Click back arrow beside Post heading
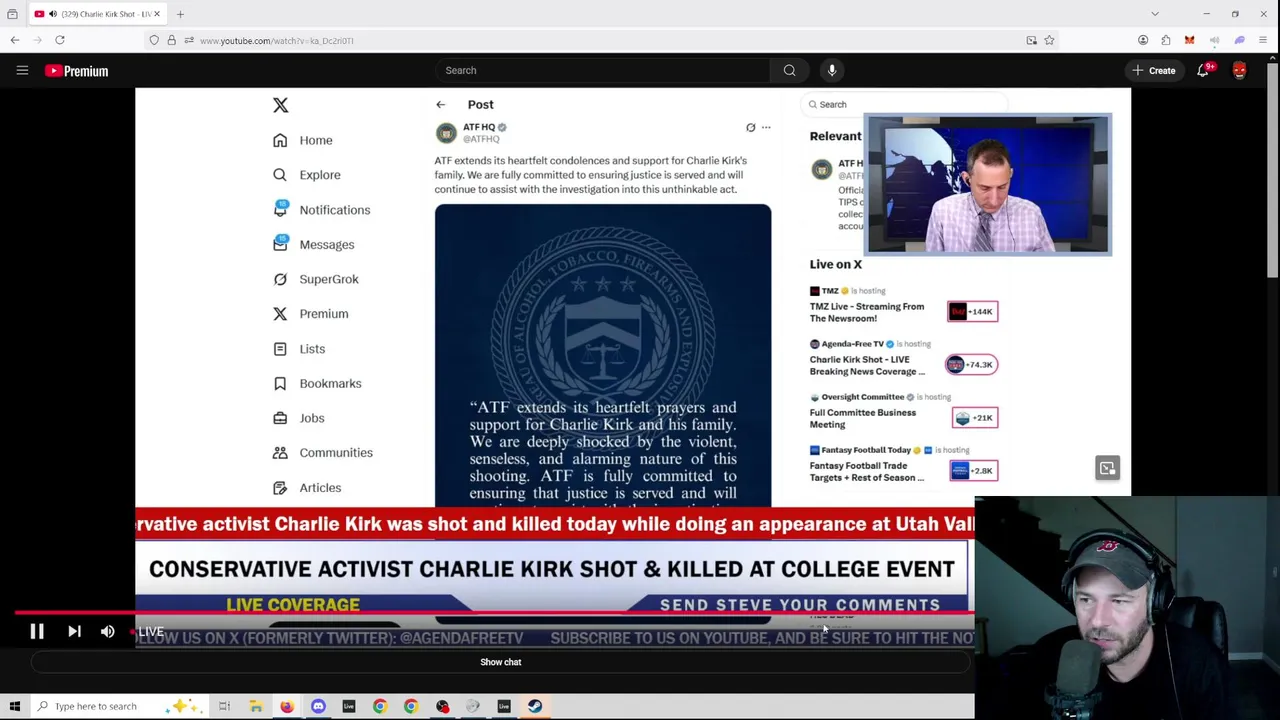This screenshot has width=1280, height=720. tap(440, 104)
